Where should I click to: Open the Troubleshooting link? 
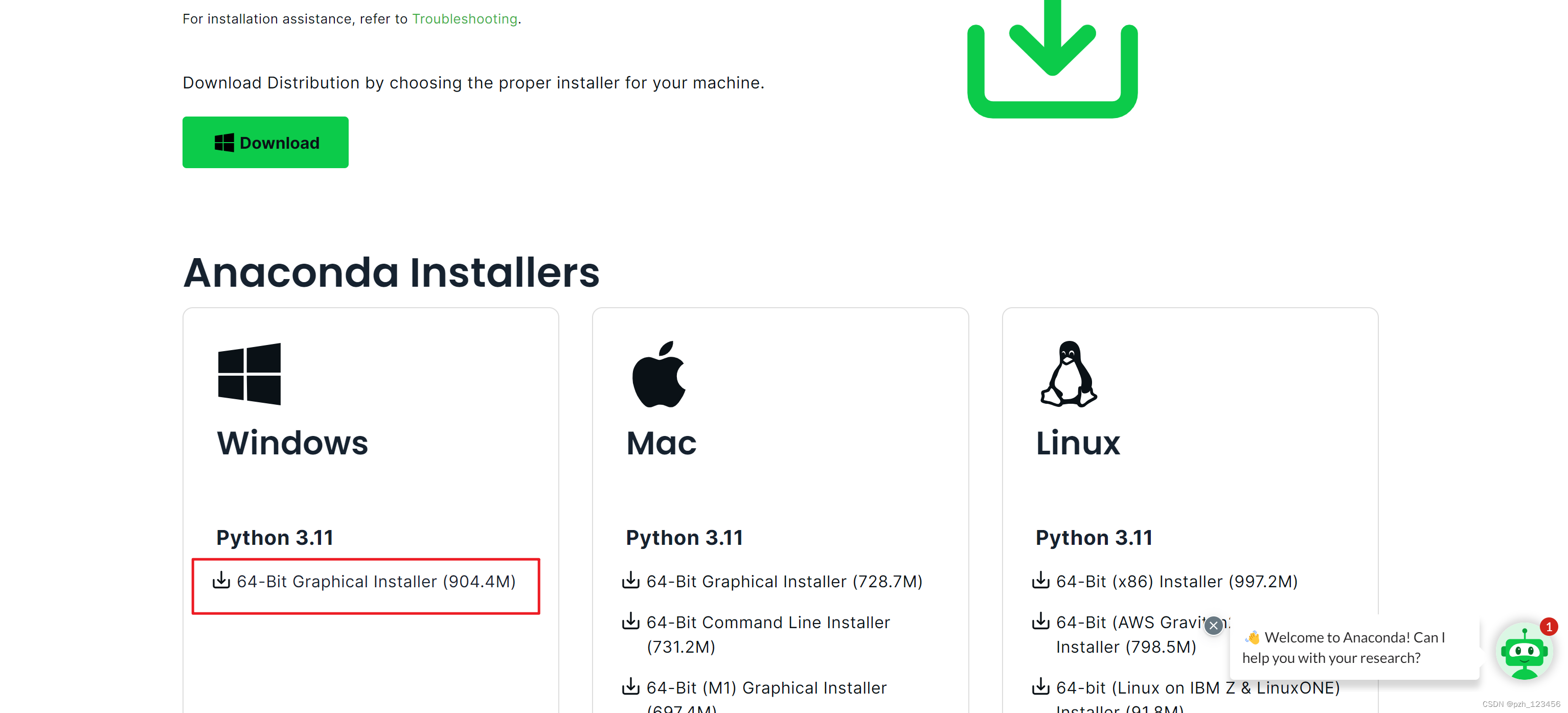[464, 19]
